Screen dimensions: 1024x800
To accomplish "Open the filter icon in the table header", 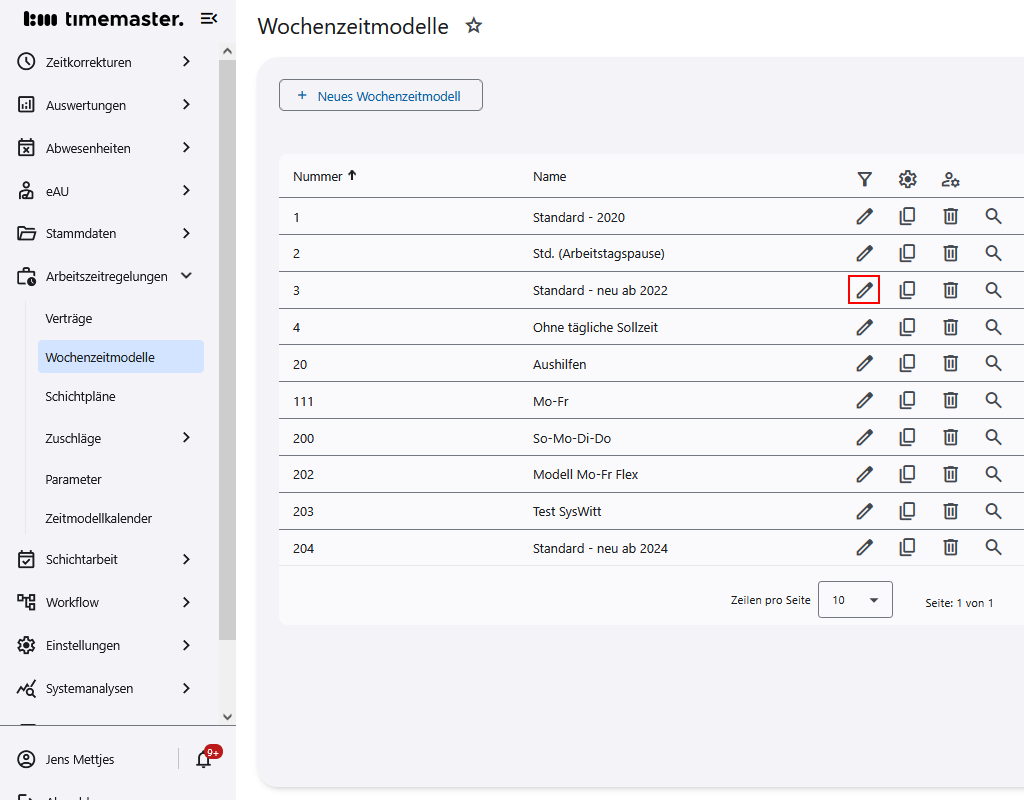I will tap(864, 179).
